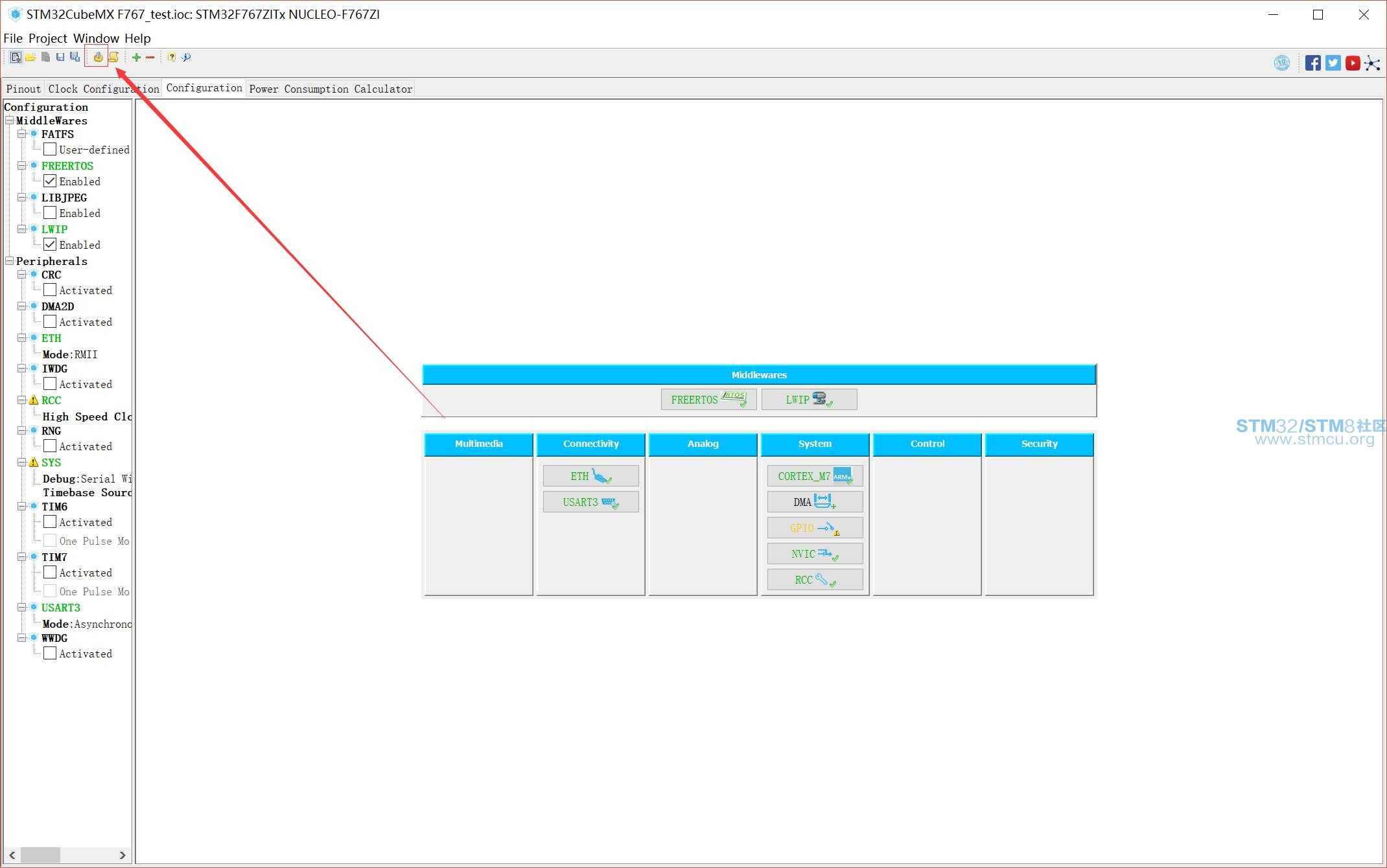The image size is (1387, 868).
Task: Tick the Activated checkbox under TIM6
Action: click(50, 522)
